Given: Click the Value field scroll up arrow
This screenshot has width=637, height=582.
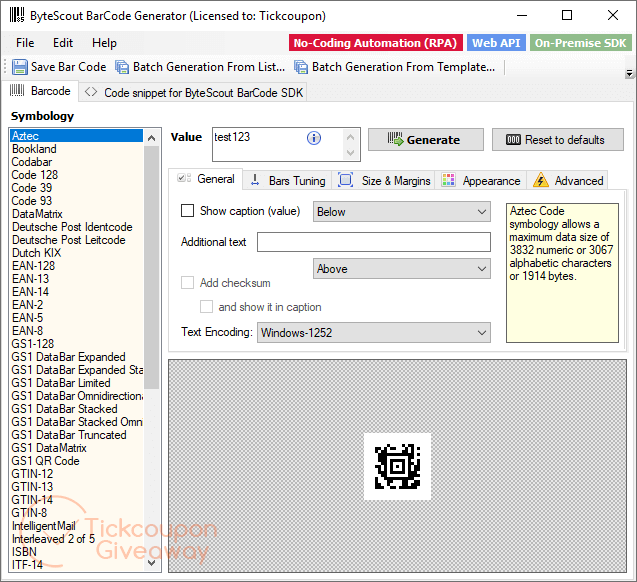Looking at the screenshot, I should [351, 137].
